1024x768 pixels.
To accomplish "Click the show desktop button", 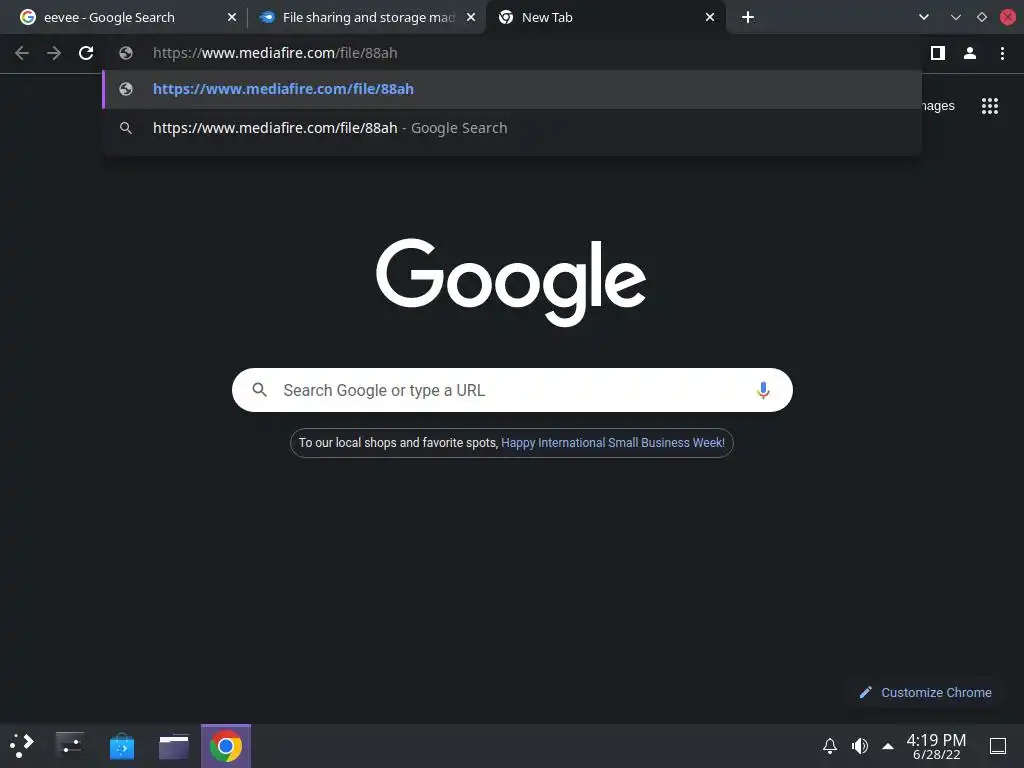I will coord(998,746).
